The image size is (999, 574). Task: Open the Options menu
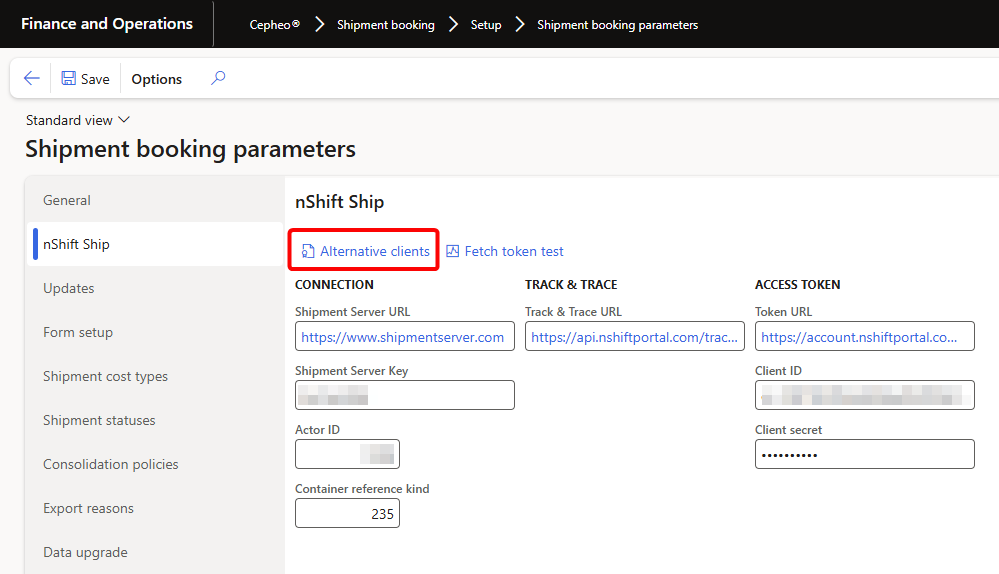157,79
